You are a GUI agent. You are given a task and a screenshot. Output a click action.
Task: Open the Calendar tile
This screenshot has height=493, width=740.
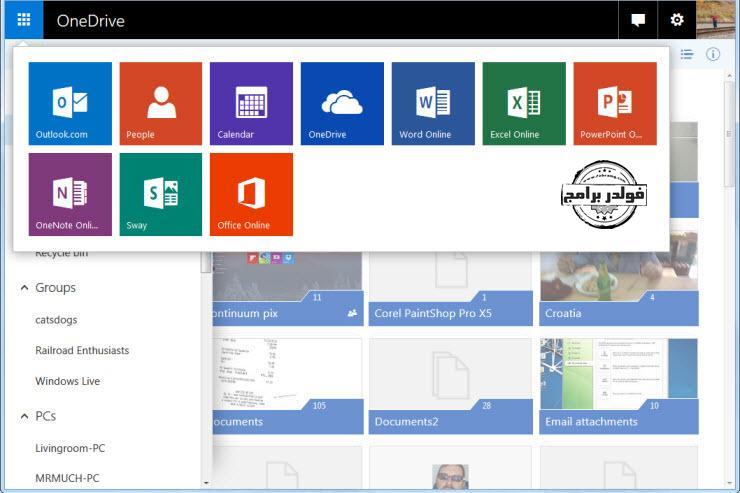click(x=252, y=103)
